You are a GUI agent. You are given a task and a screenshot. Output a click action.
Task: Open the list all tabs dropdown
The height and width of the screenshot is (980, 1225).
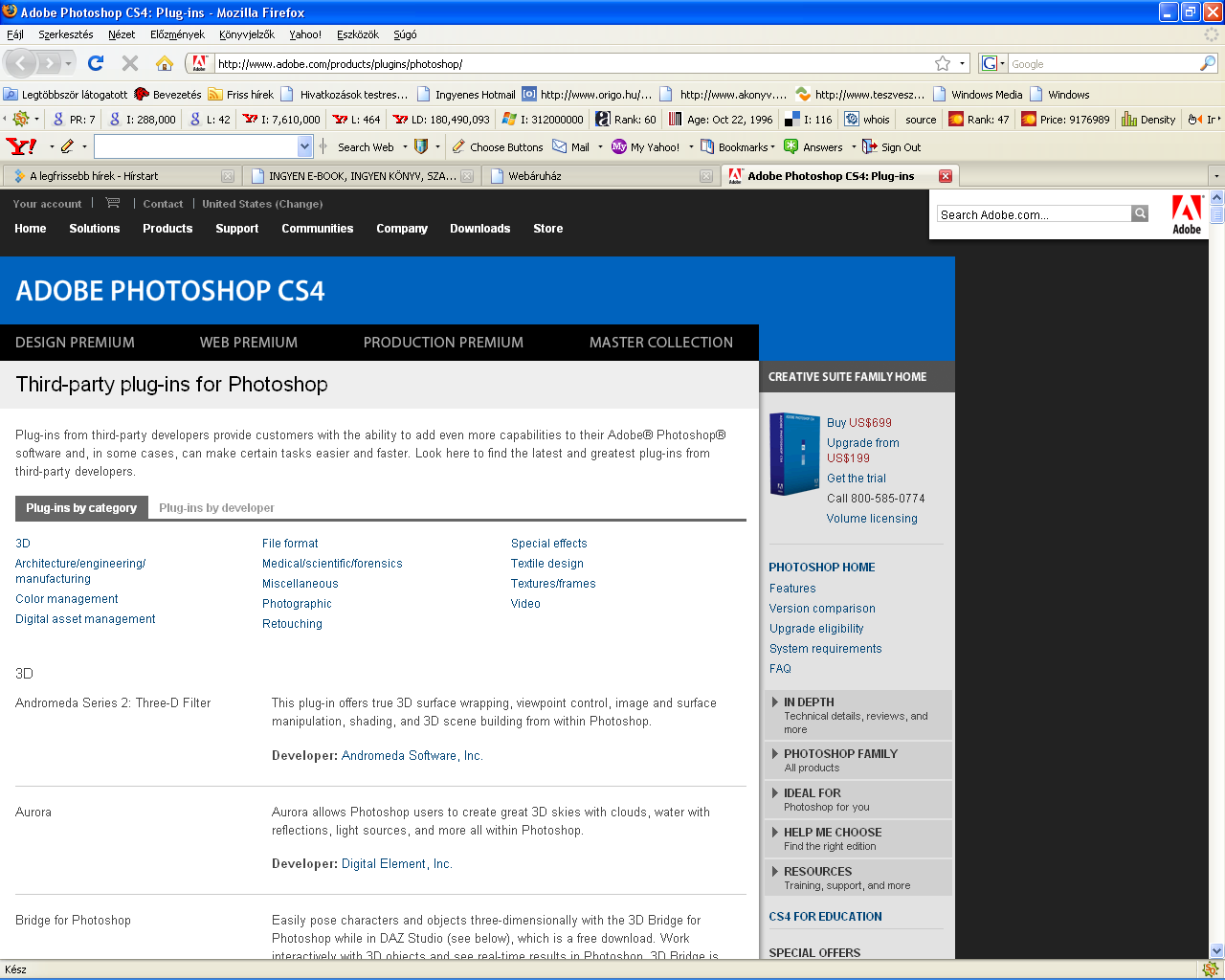click(x=1215, y=176)
